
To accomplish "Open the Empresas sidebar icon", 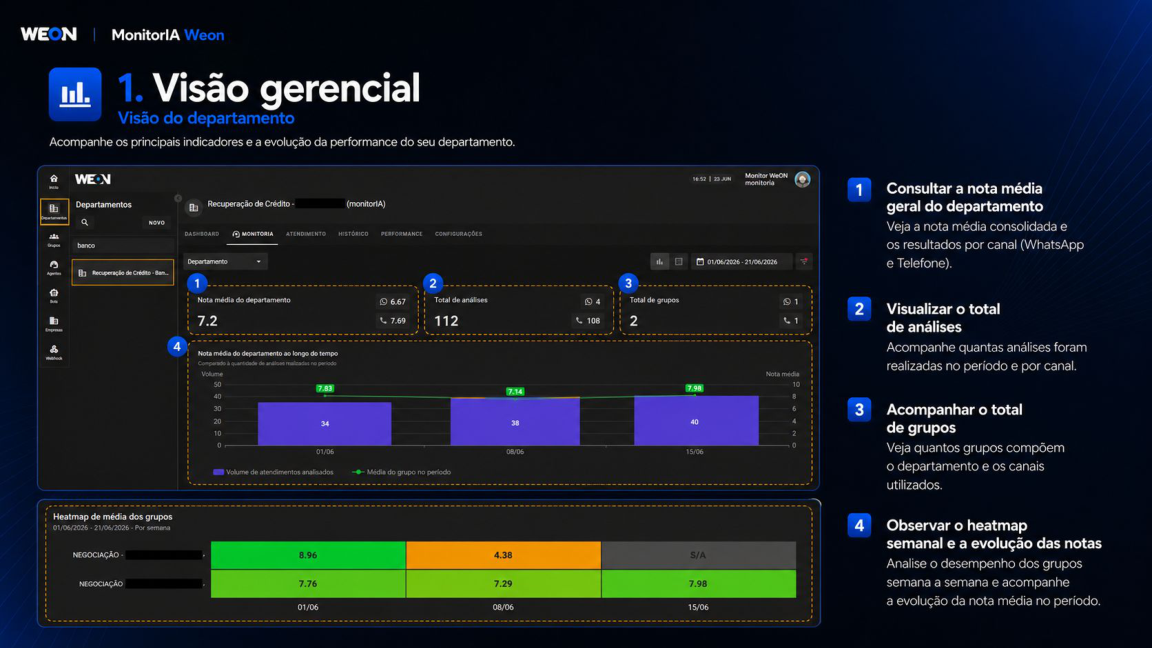I will coord(54,324).
